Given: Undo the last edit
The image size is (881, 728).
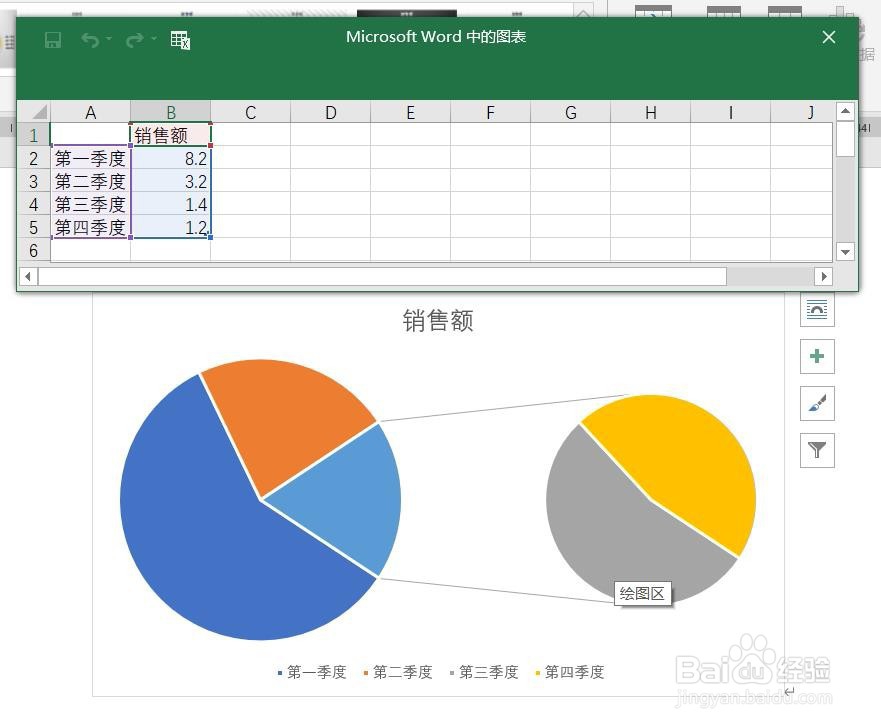Looking at the screenshot, I should (93, 40).
